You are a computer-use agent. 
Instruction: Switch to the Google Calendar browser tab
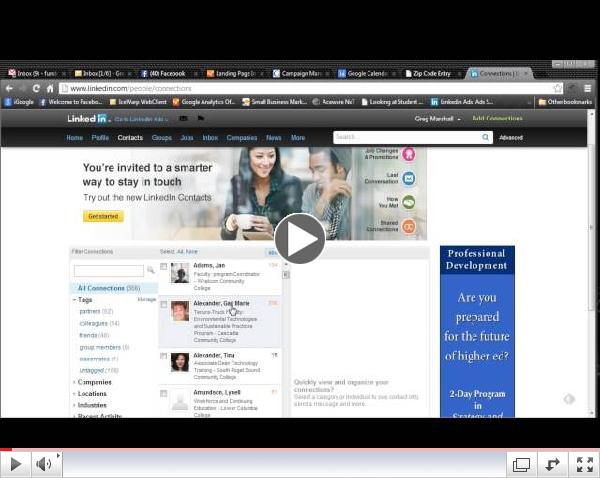[367, 73]
